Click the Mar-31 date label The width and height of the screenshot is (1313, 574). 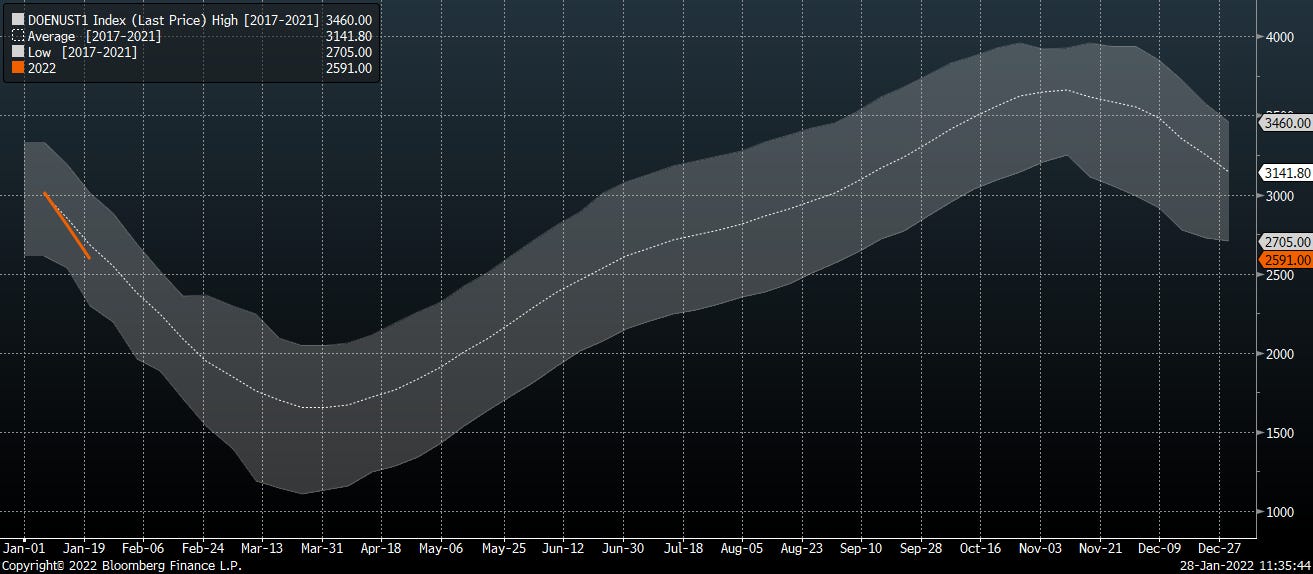pos(320,549)
